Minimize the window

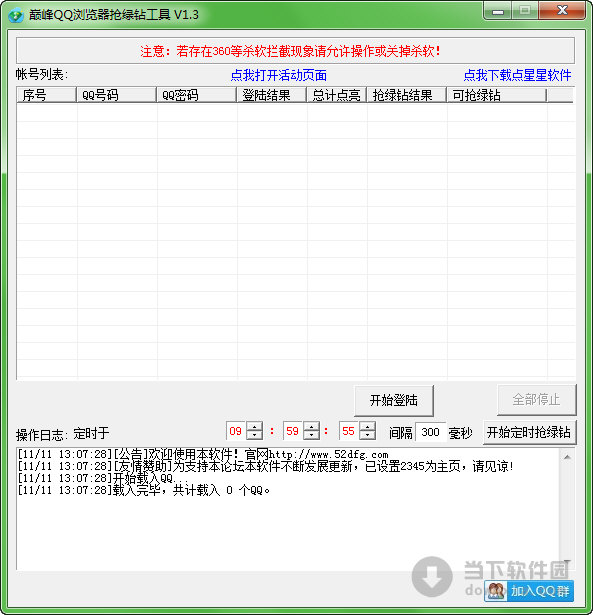498,11
